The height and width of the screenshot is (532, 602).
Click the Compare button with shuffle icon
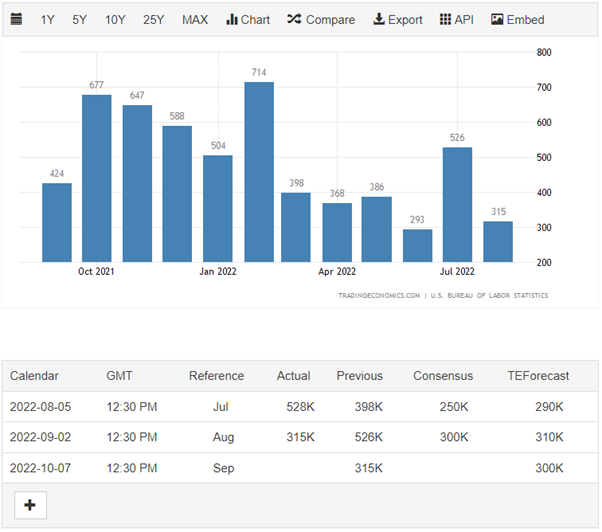coord(320,19)
